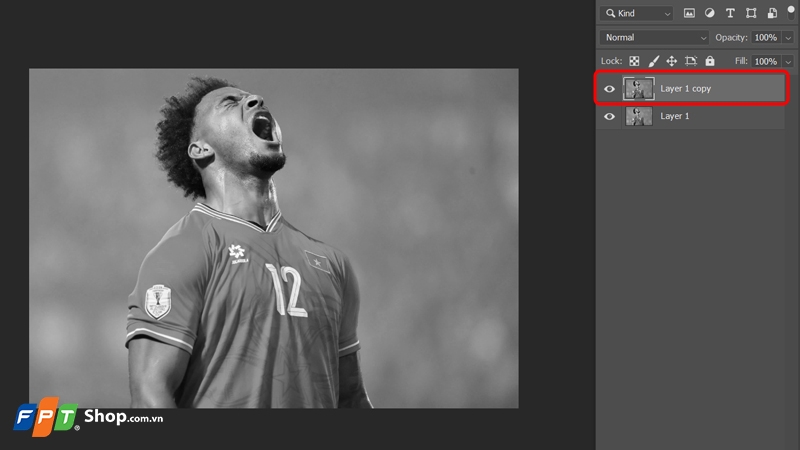Expand the Fill slider arrow
800x450 pixels.
788,62
